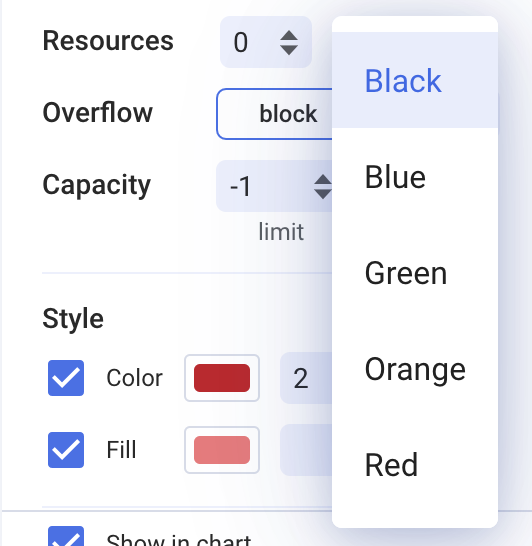532x546 pixels.
Task: Choose Orange in the dropdown list
Action: (x=415, y=369)
